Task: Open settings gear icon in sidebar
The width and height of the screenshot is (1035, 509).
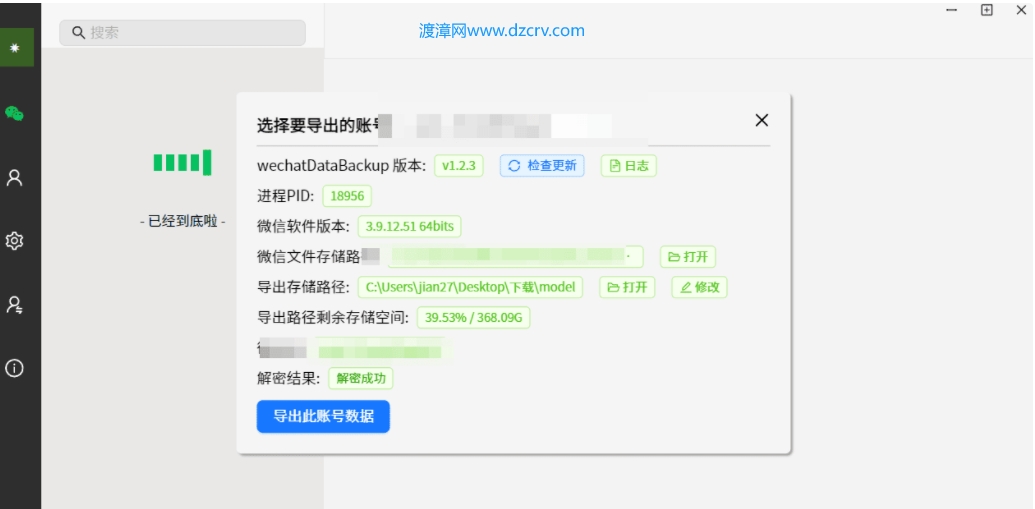Action: (15, 241)
